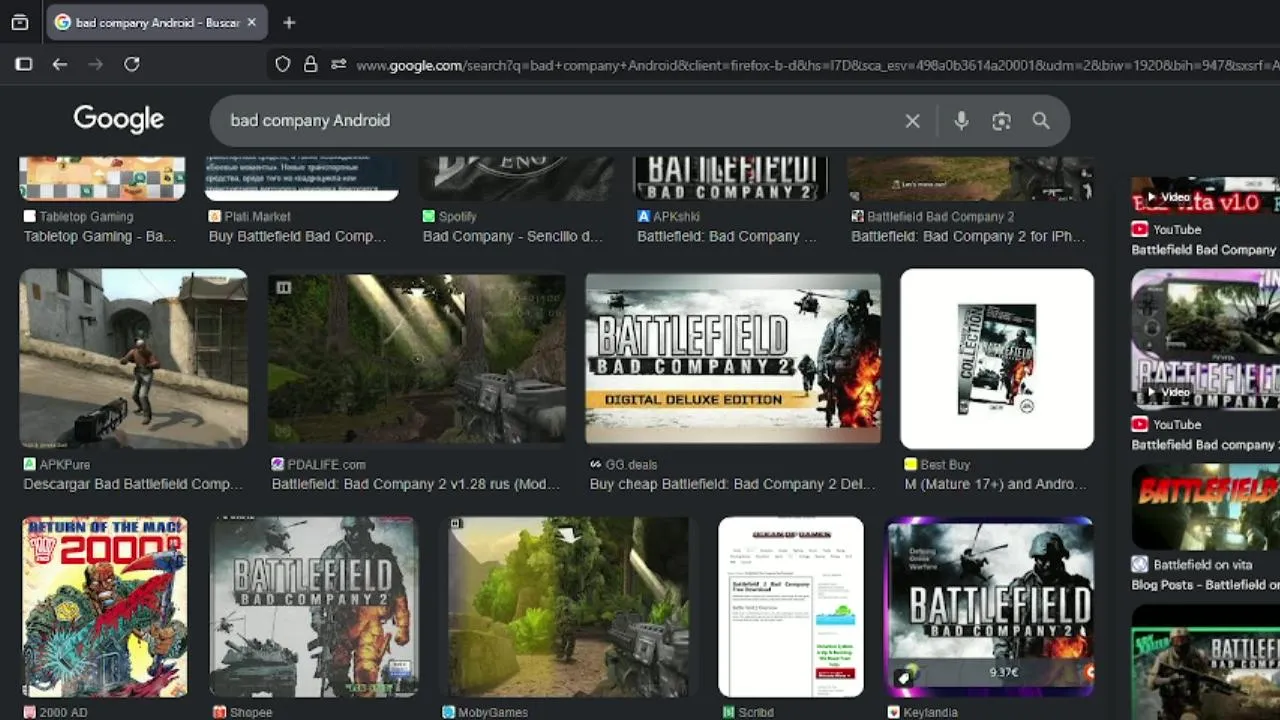Viewport: 1280px width, 720px height.
Task: Click the 2000 AD source label
Action: (63, 712)
